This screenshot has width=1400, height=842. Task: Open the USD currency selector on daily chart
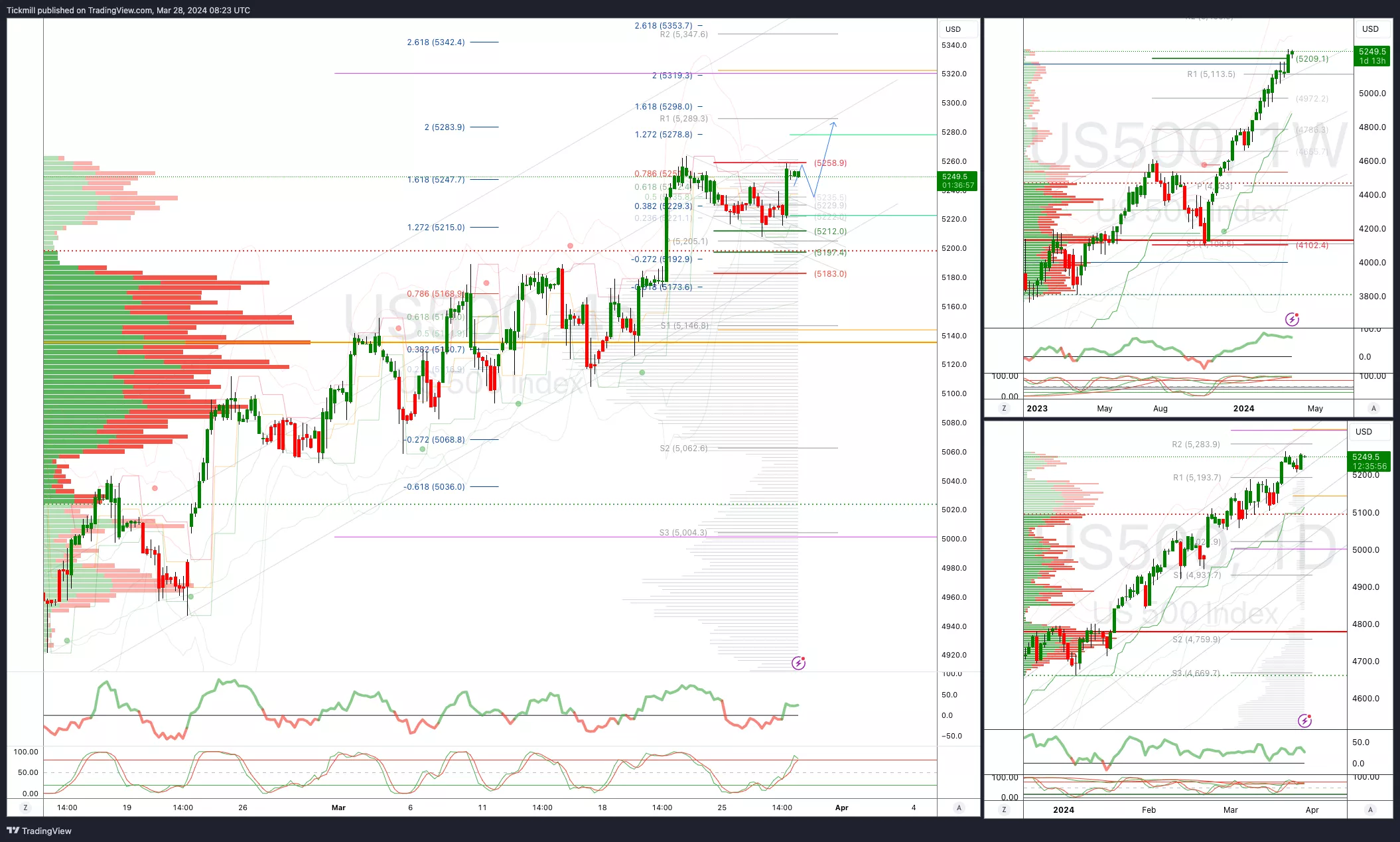pos(1364,432)
